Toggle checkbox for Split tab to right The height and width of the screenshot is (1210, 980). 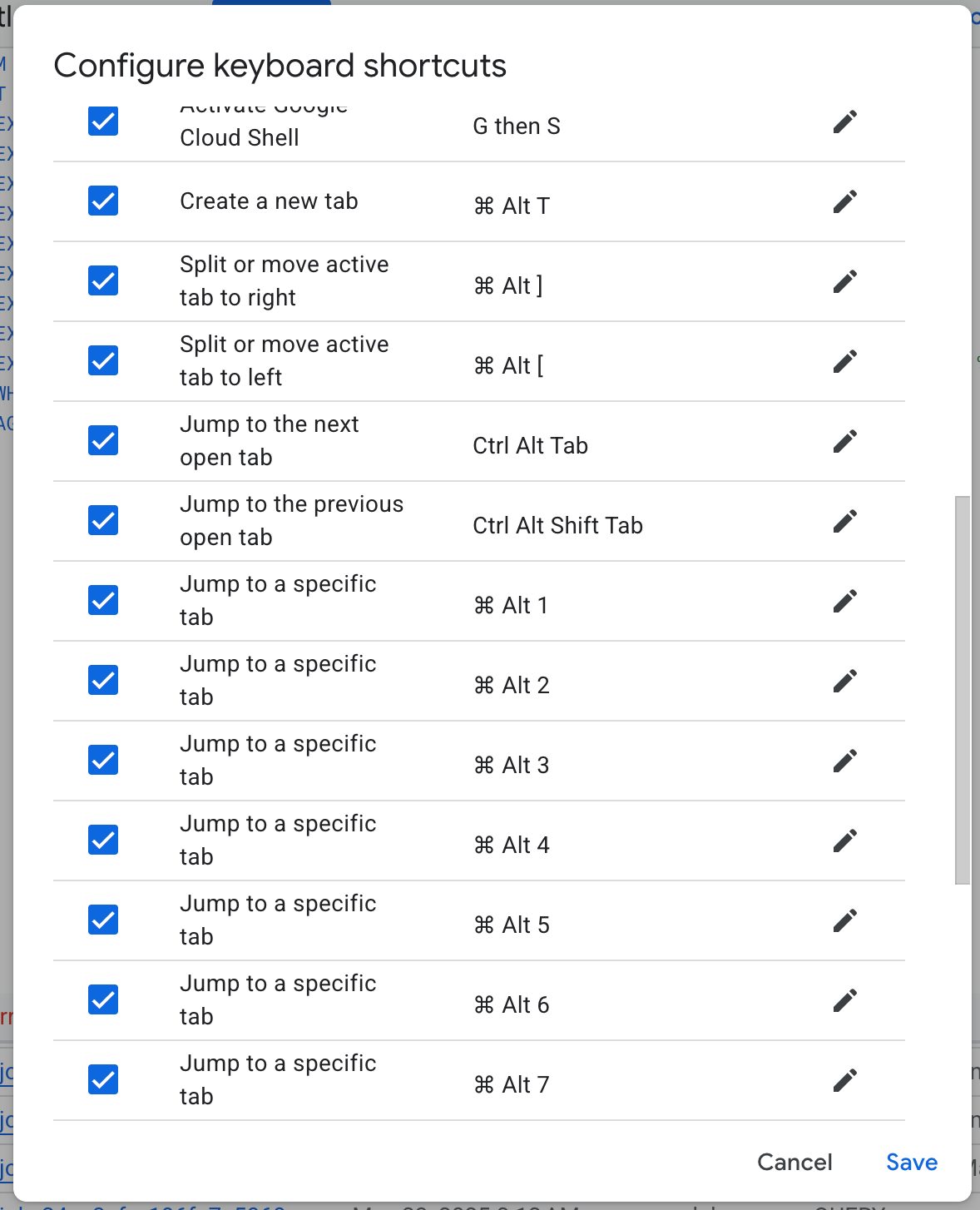coord(103,280)
